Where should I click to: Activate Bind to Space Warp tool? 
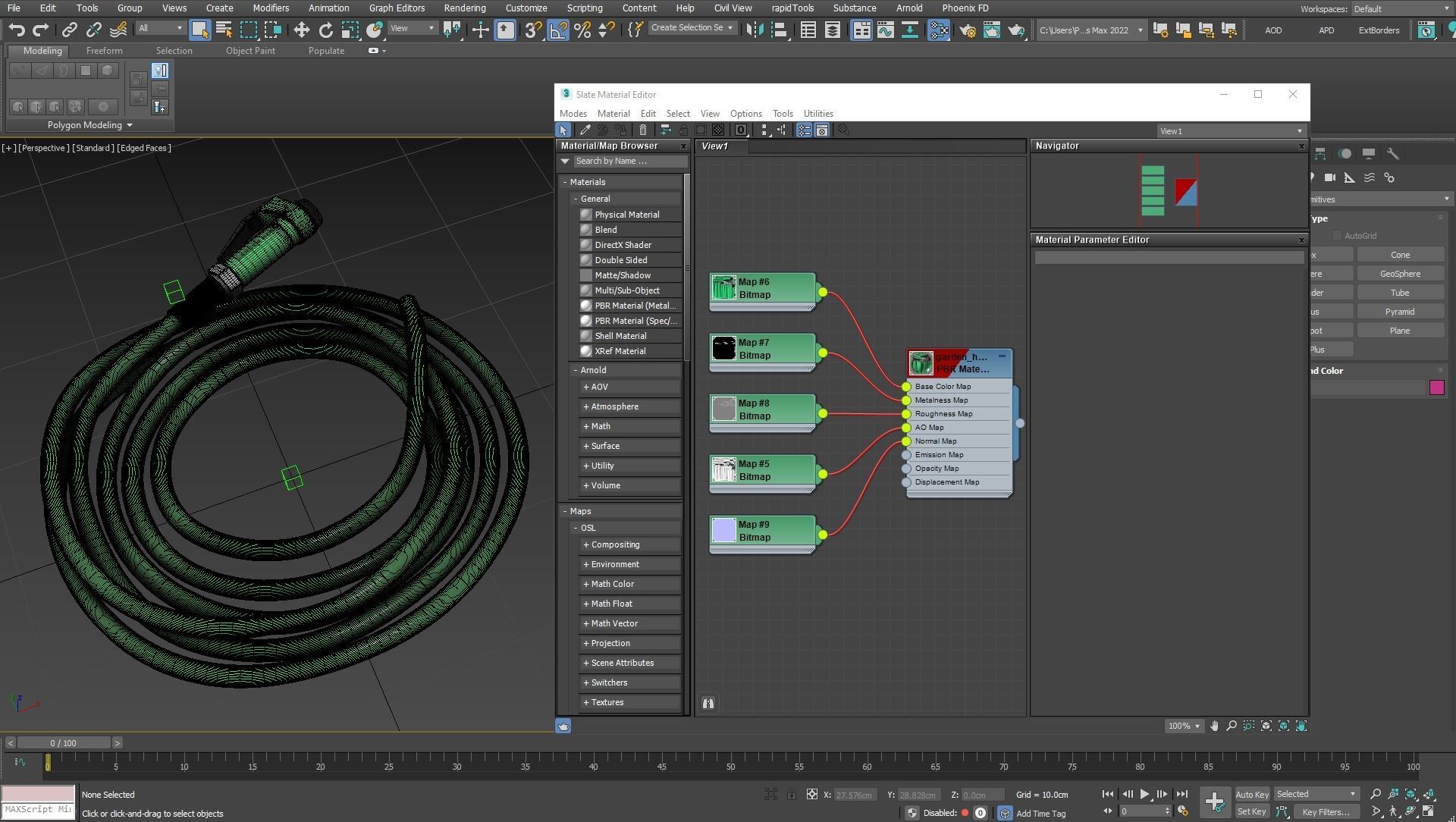(x=118, y=30)
